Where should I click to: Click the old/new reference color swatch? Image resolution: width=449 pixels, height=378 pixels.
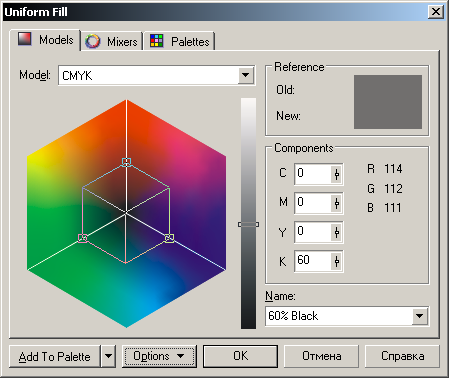click(x=388, y=102)
